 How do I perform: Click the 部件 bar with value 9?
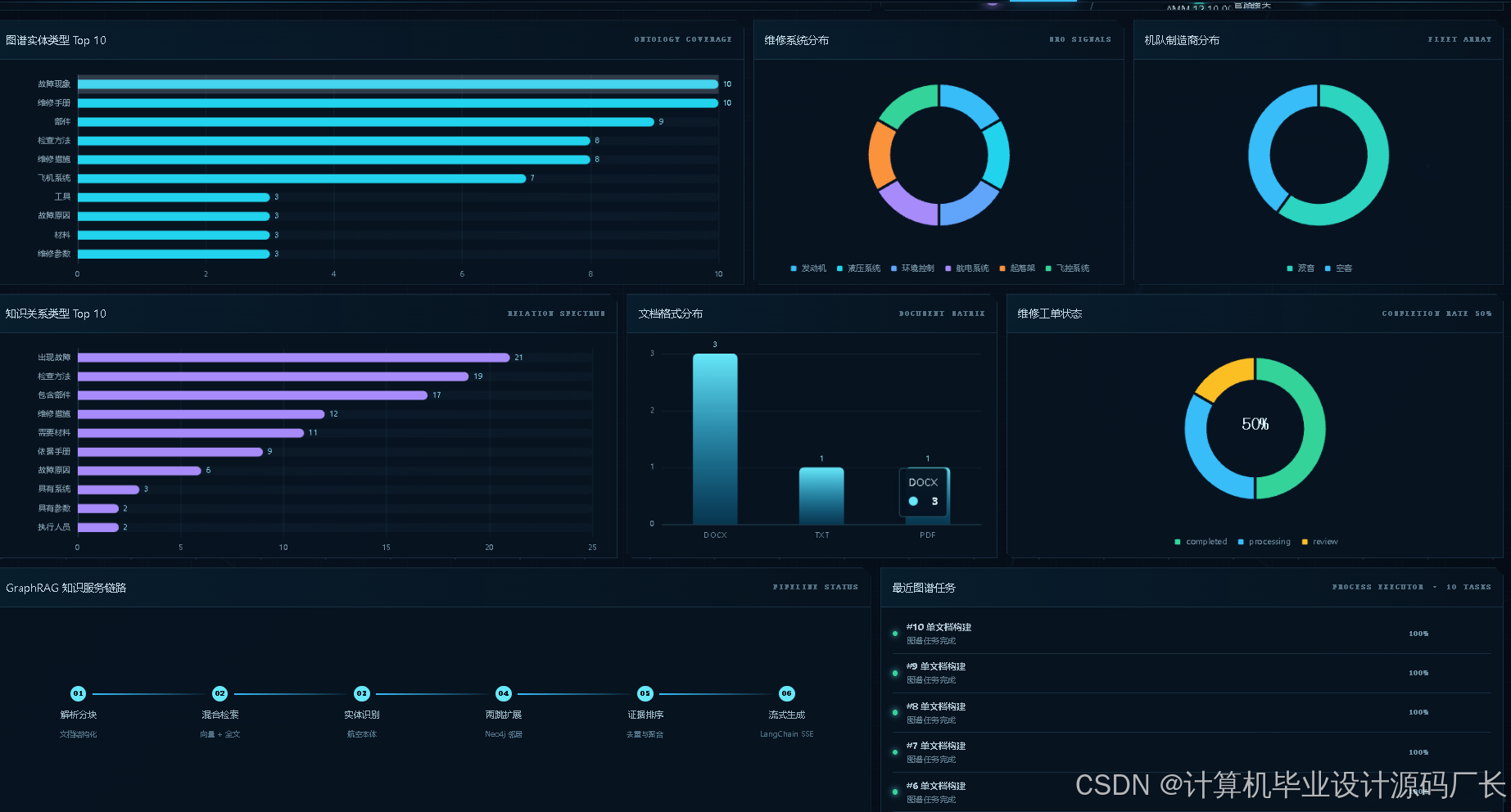click(366, 122)
